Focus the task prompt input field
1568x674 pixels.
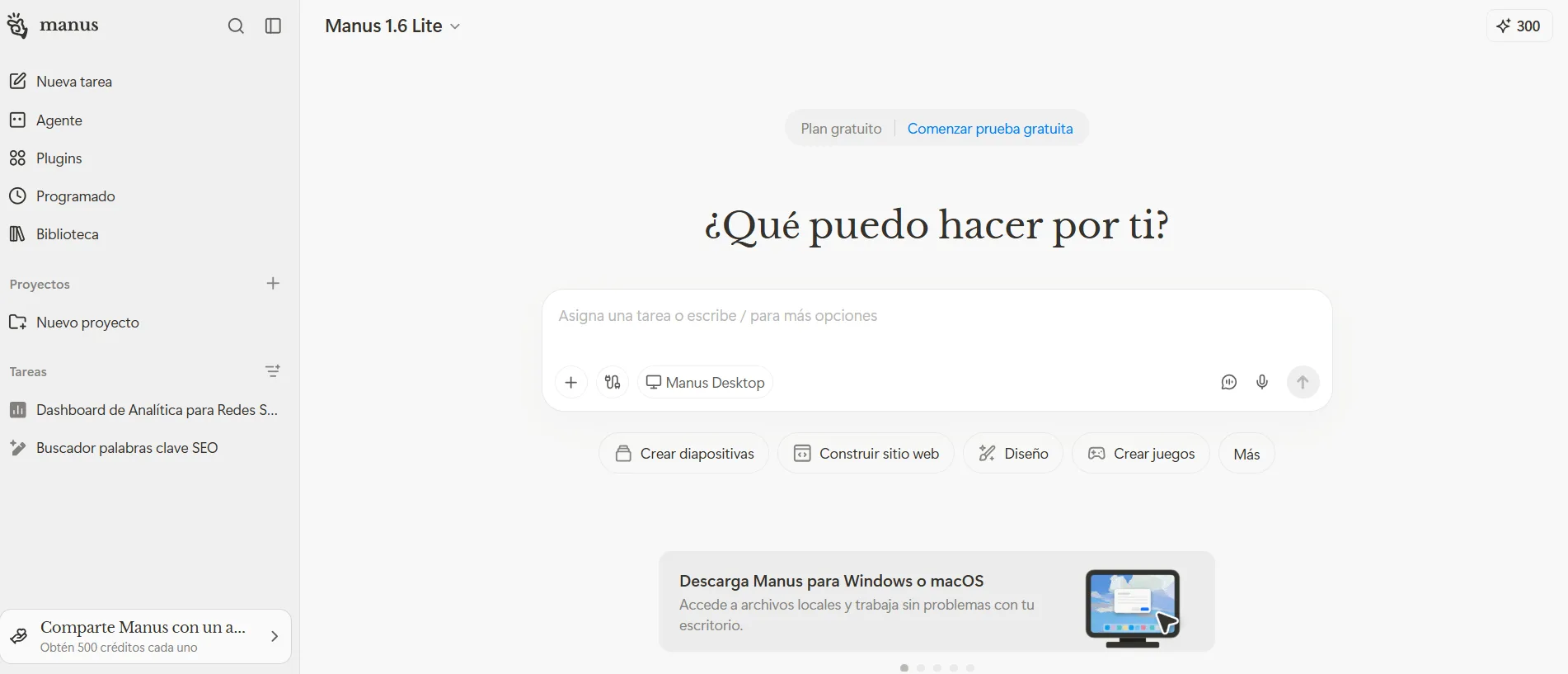pos(937,317)
